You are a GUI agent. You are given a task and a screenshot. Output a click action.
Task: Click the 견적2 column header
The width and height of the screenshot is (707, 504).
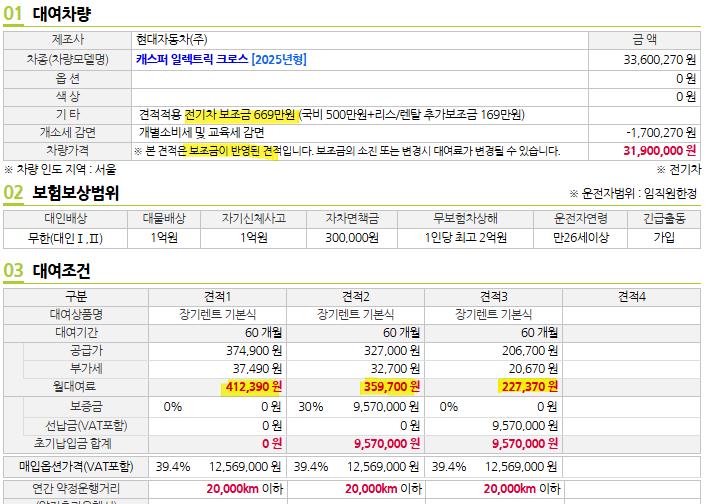(356, 297)
